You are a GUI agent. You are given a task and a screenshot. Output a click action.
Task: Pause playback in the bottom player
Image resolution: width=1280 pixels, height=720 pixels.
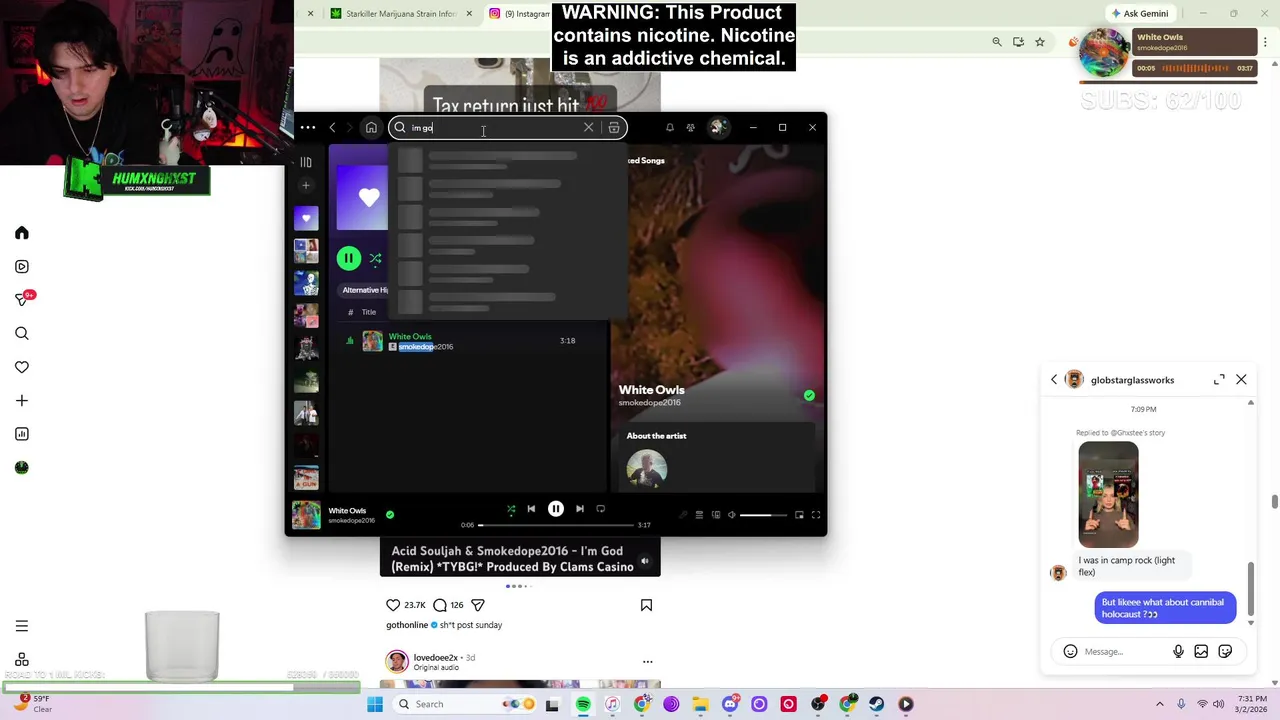point(556,509)
